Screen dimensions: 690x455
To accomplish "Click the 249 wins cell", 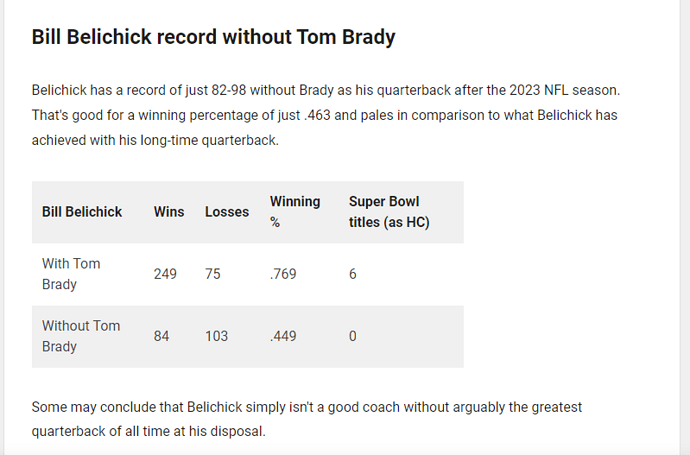I will coord(165,274).
